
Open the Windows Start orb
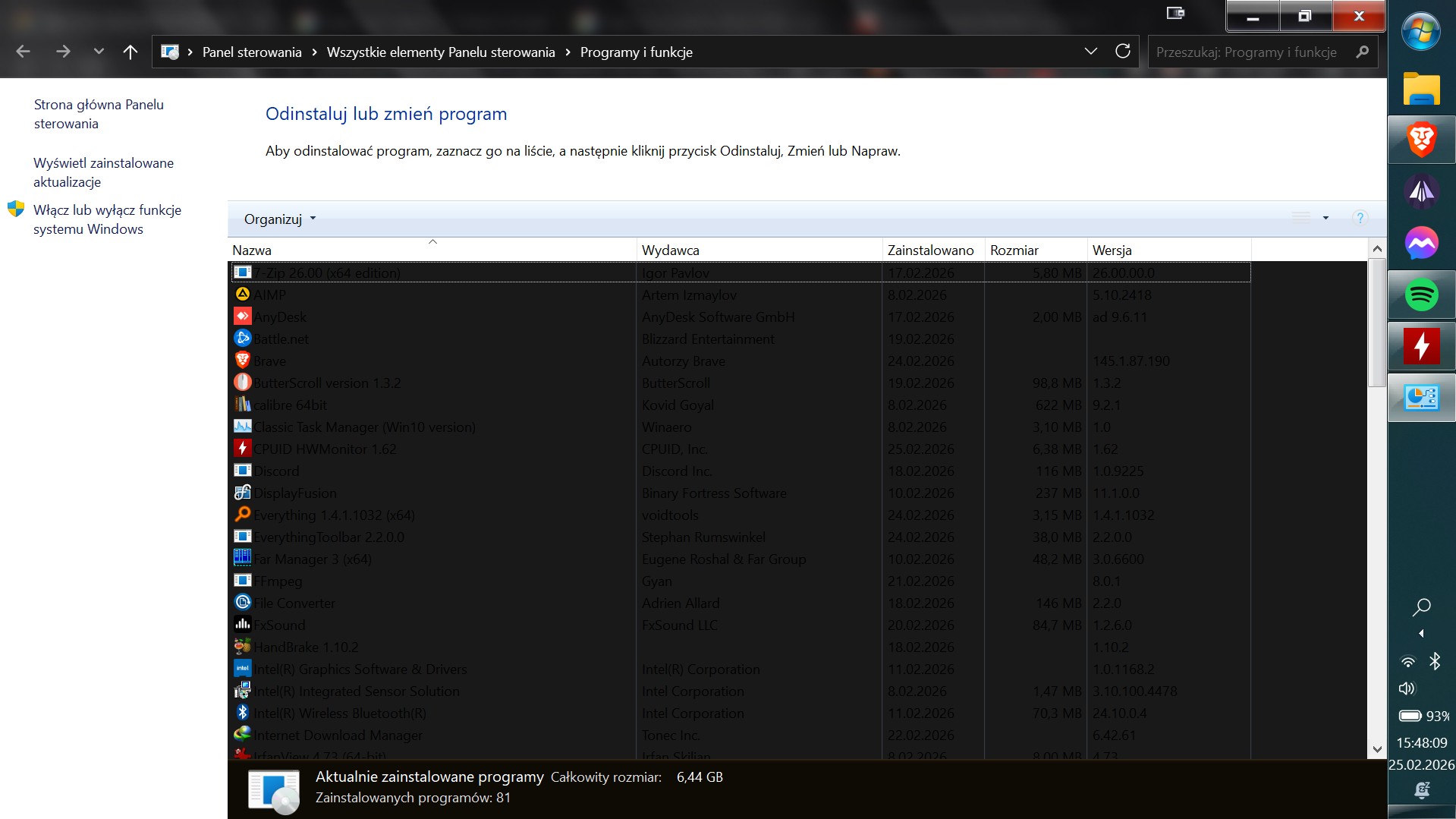coord(1421,32)
